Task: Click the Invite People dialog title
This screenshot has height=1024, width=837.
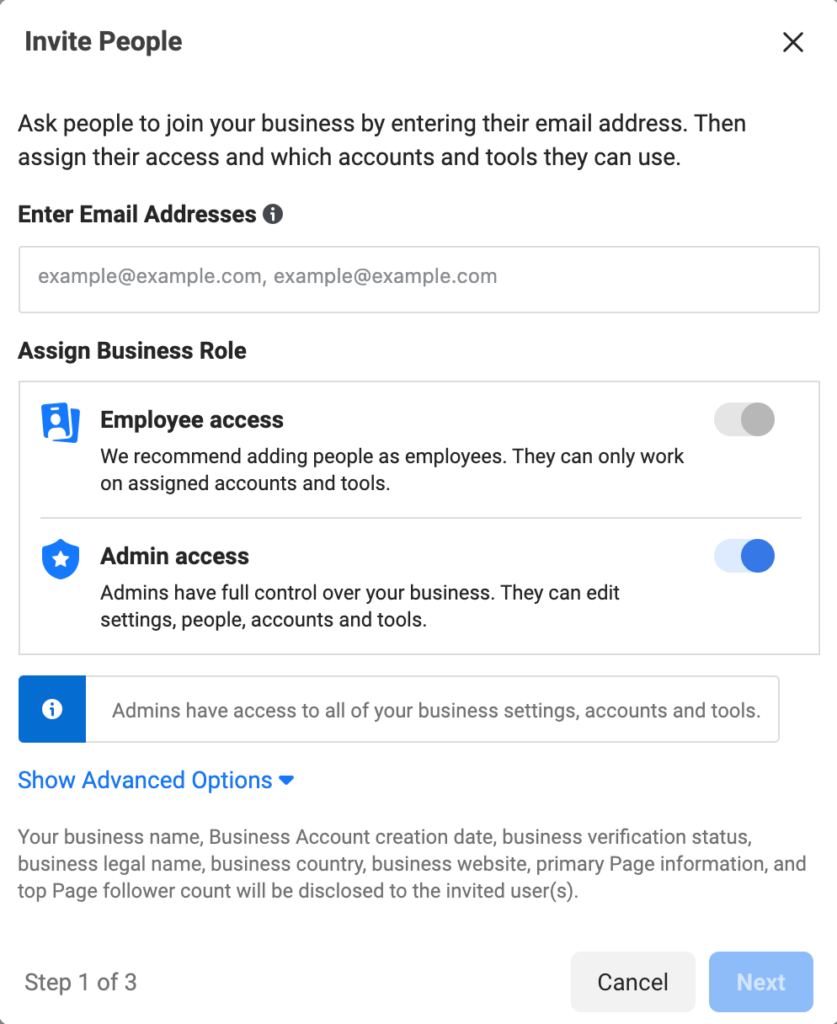Action: (x=103, y=42)
